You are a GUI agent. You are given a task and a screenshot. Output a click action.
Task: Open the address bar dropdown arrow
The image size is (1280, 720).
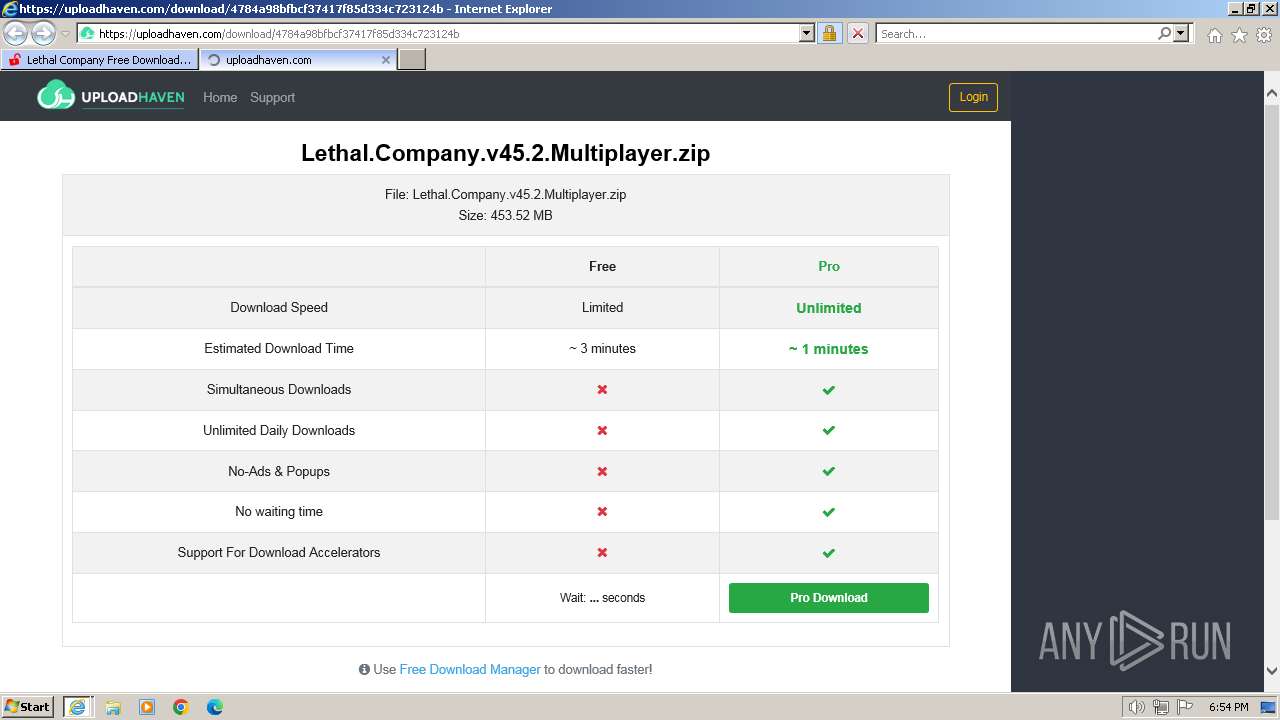coord(807,33)
